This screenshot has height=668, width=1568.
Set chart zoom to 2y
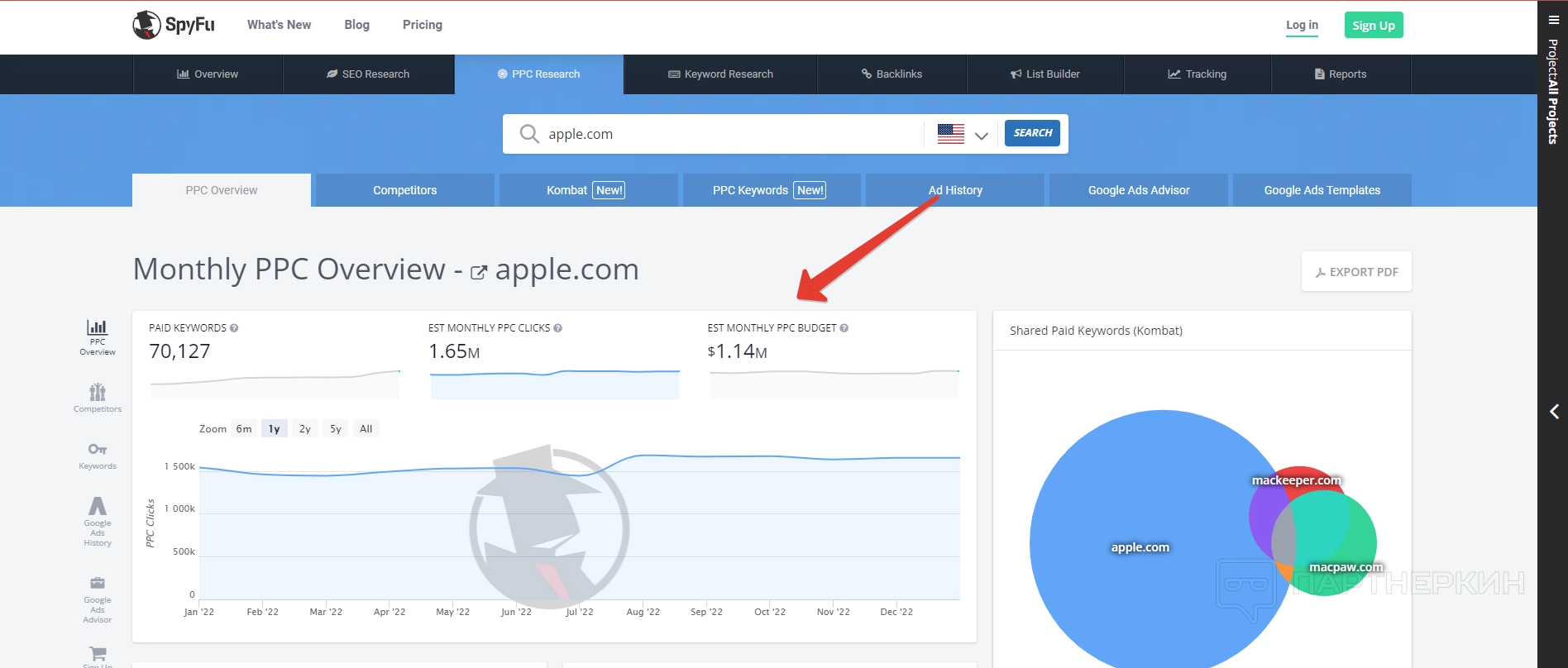coord(305,429)
